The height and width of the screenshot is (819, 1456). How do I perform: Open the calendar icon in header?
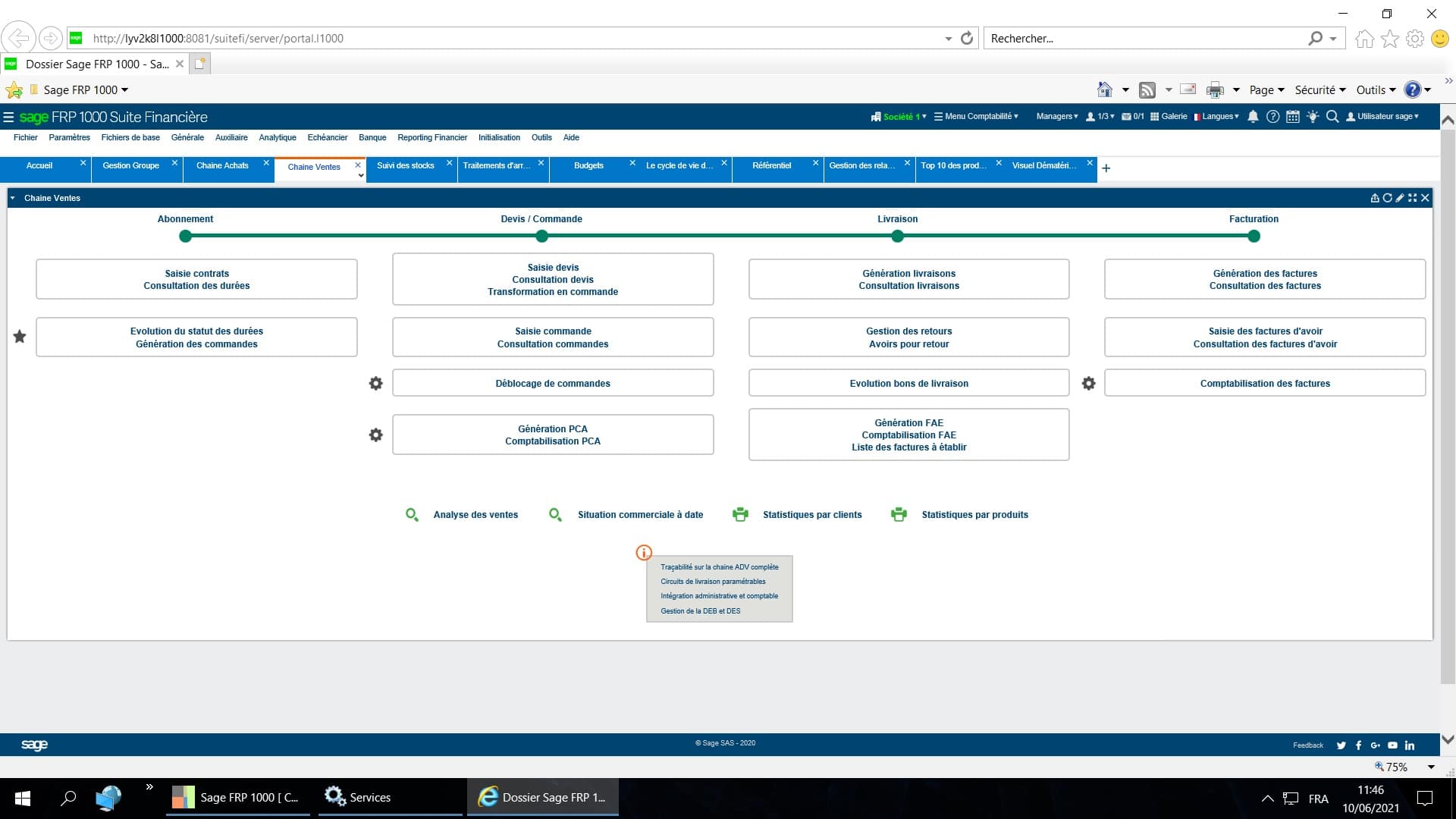[x=1293, y=117]
